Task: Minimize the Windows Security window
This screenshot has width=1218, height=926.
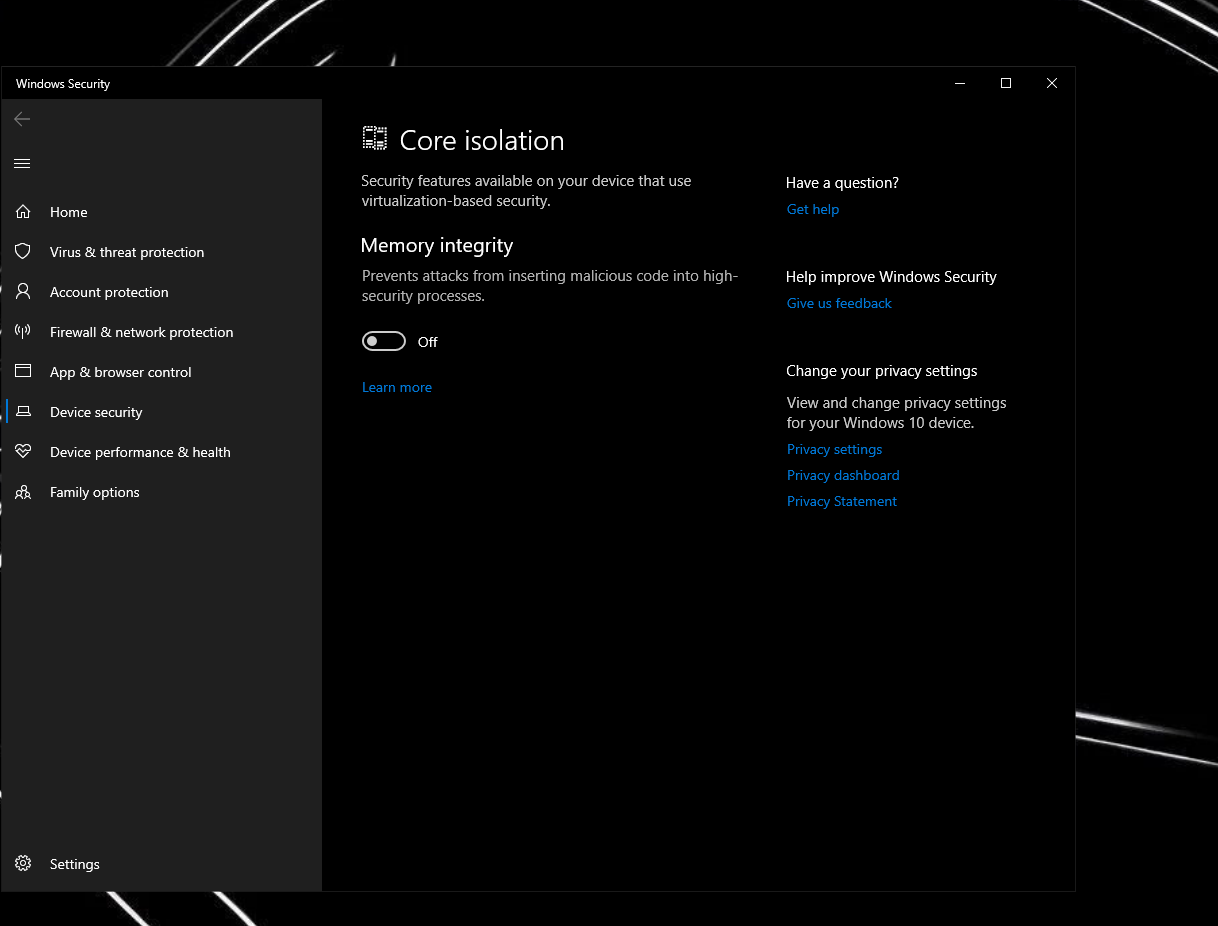Action: pyautogui.click(x=960, y=83)
